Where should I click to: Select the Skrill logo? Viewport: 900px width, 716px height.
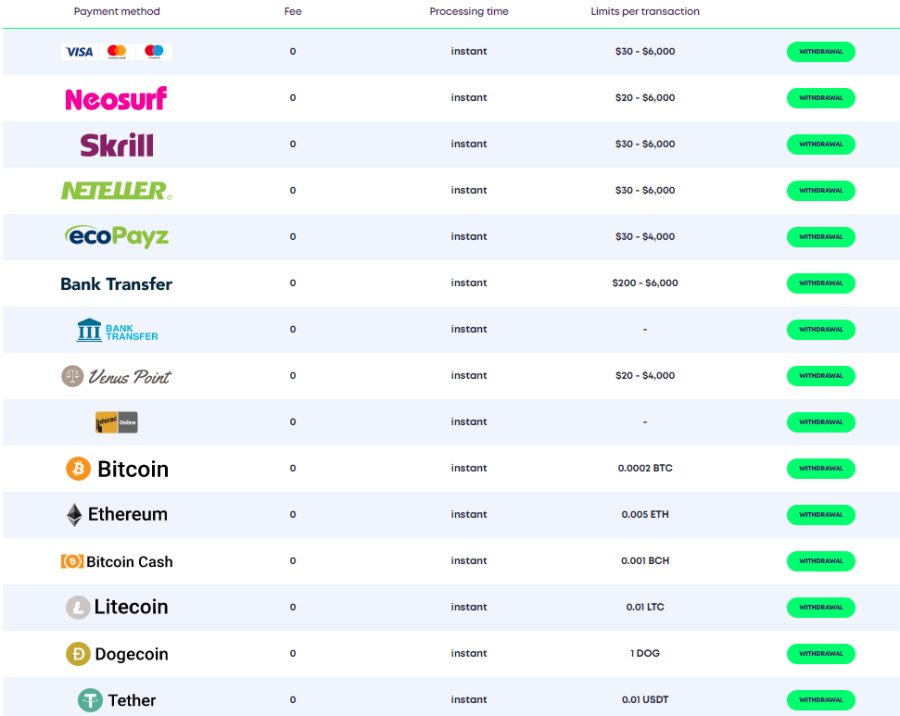(x=116, y=145)
